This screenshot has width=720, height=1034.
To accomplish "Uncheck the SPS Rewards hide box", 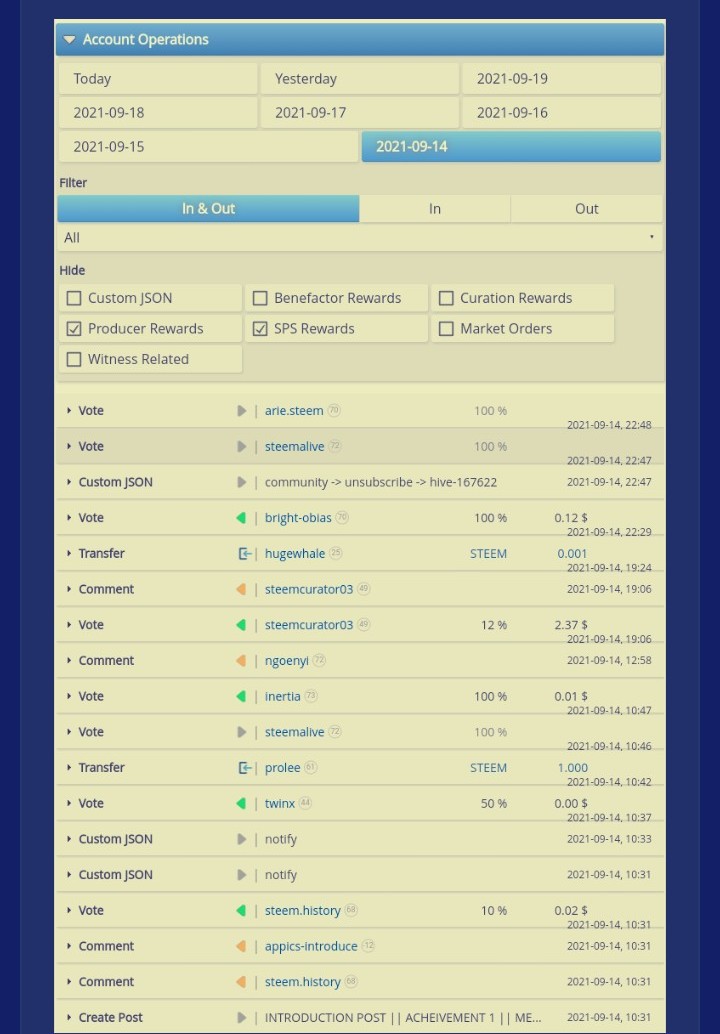I will point(260,328).
